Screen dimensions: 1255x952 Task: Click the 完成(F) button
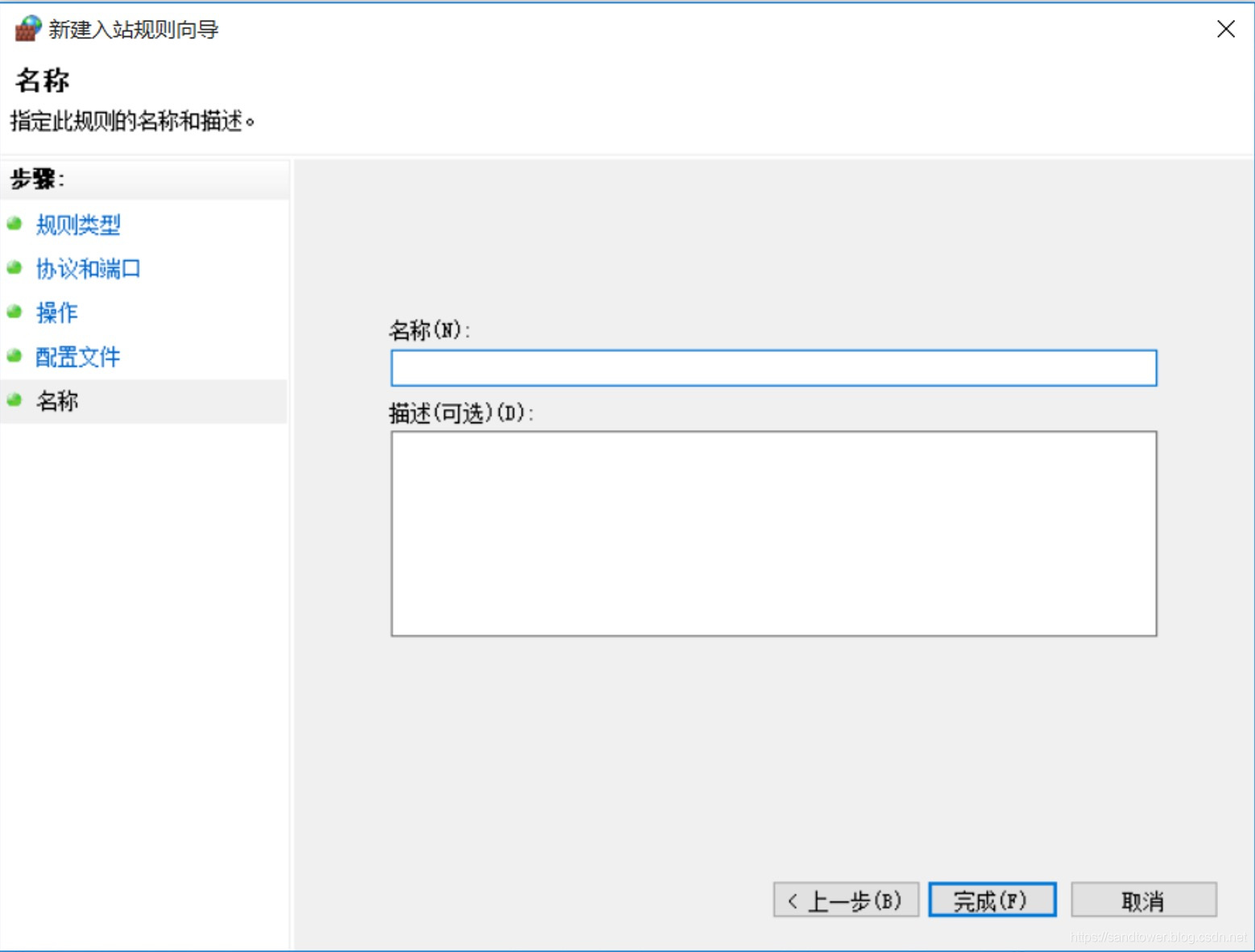[x=992, y=900]
